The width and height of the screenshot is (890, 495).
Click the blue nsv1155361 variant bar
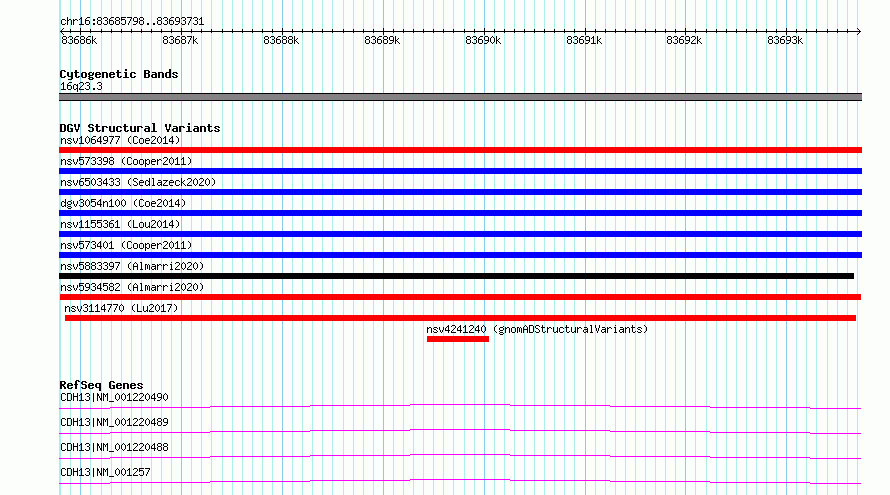point(460,234)
